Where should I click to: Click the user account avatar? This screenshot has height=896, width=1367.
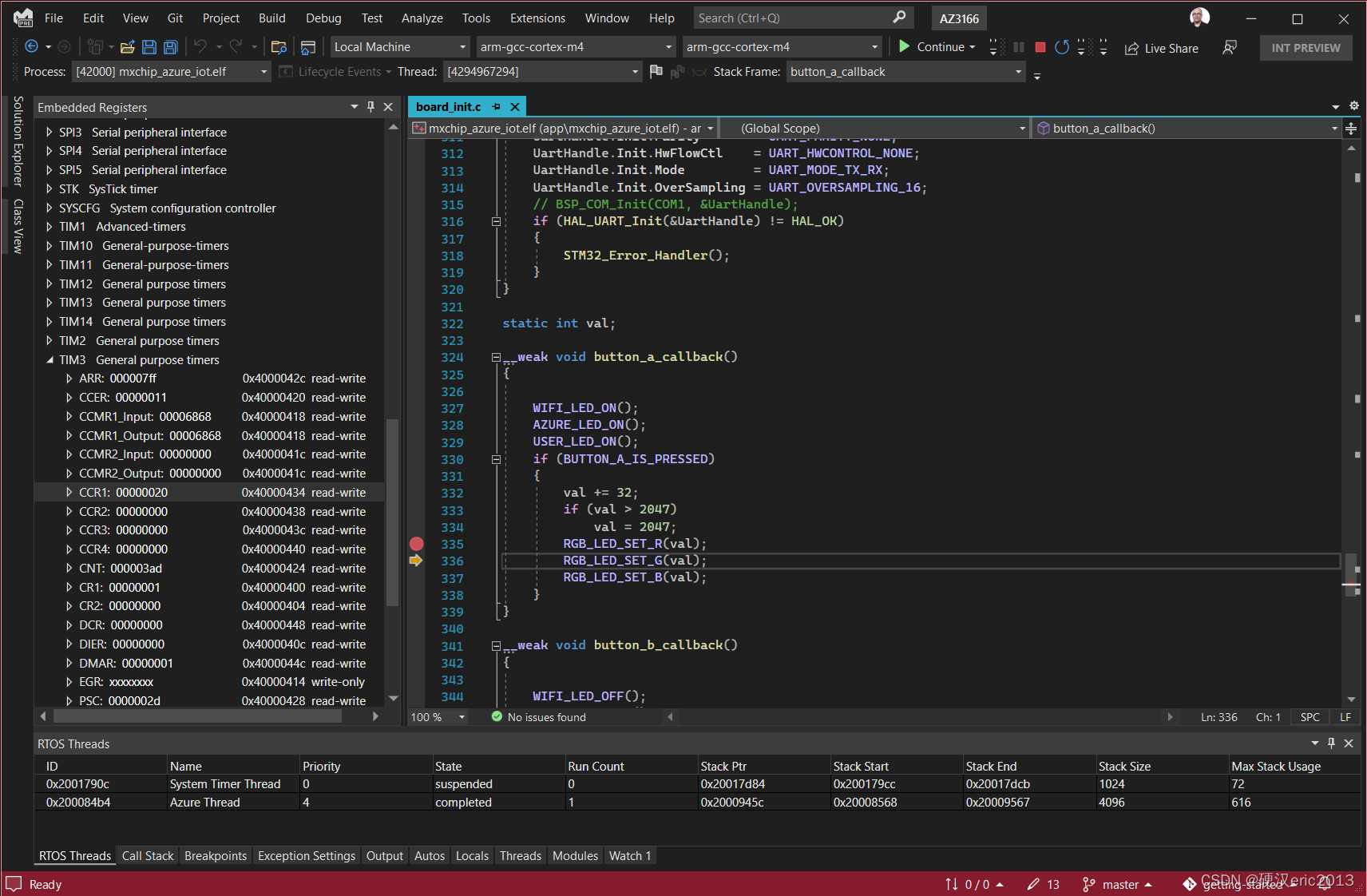click(x=1199, y=17)
